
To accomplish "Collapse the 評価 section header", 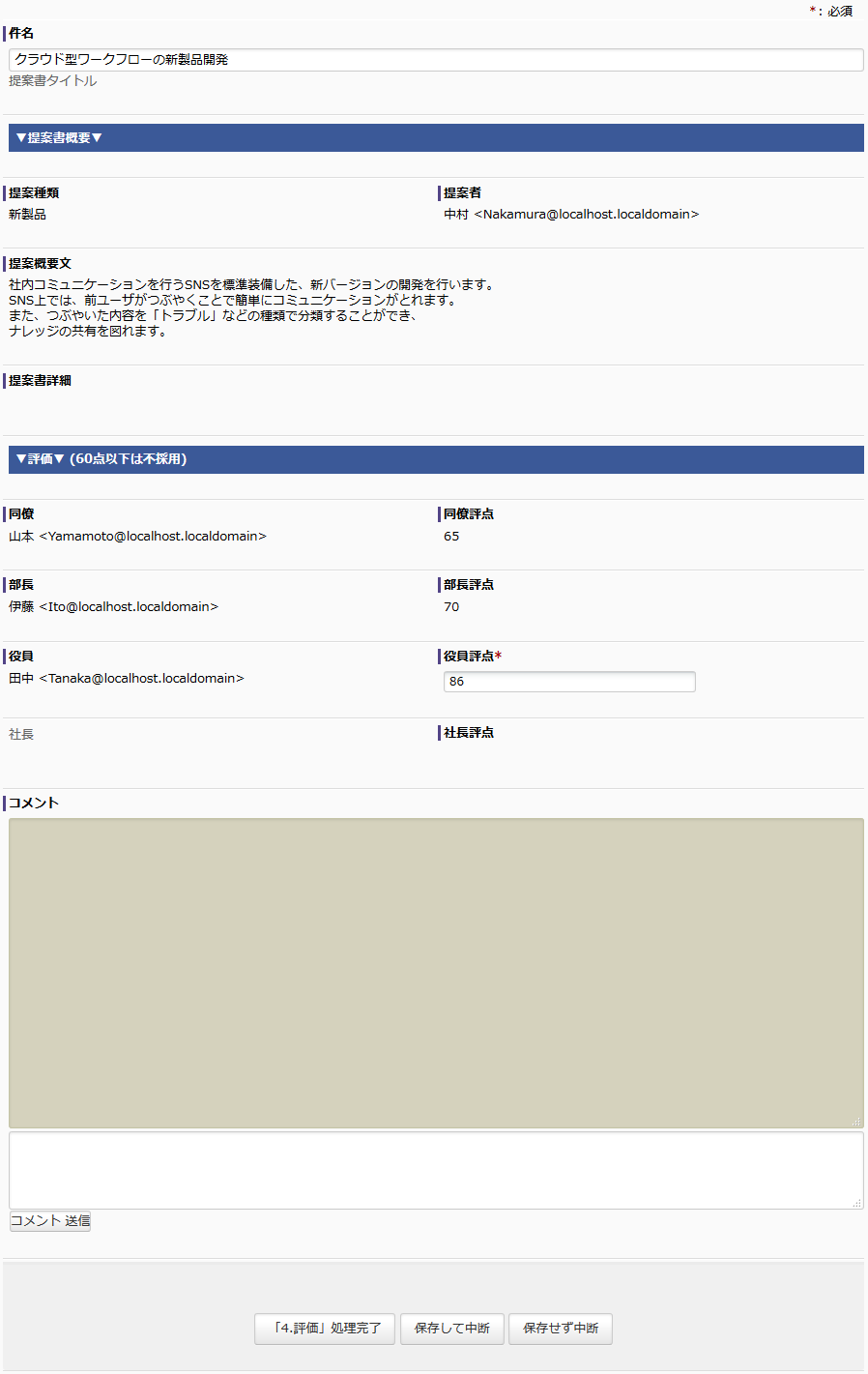I will (101, 459).
